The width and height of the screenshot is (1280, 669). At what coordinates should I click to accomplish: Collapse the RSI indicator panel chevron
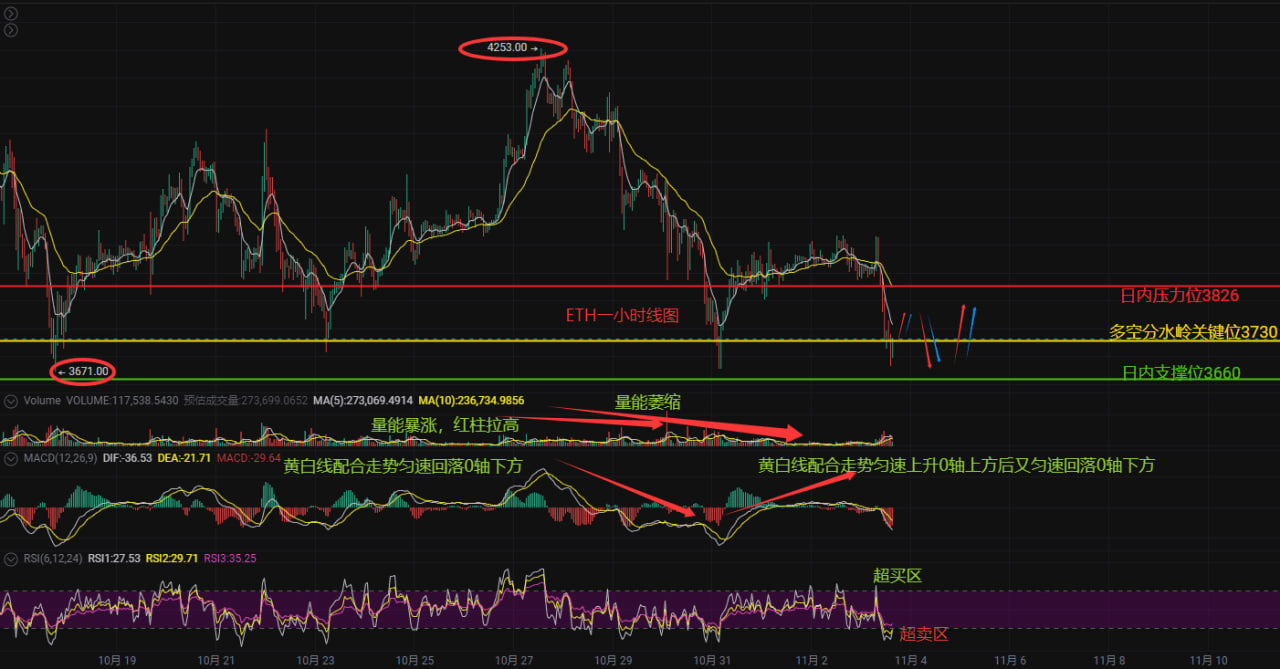[11, 558]
